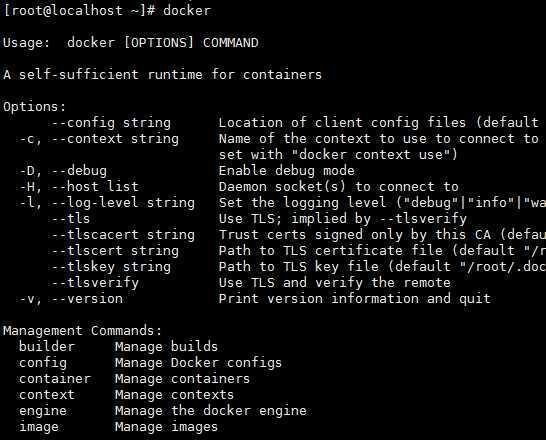The height and width of the screenshot is (440, 546).
Task: Select the --tlscert string option
Action: [x=115, y=251]
